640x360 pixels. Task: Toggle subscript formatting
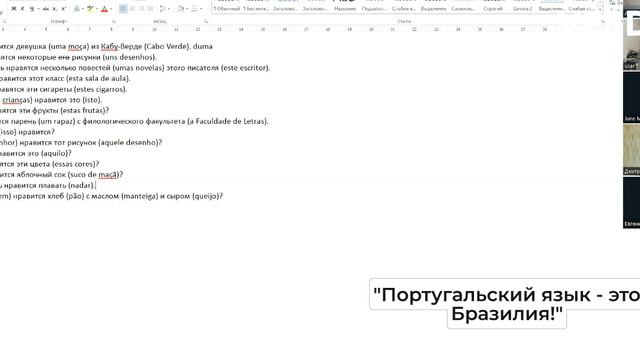(x=55, y=9)
